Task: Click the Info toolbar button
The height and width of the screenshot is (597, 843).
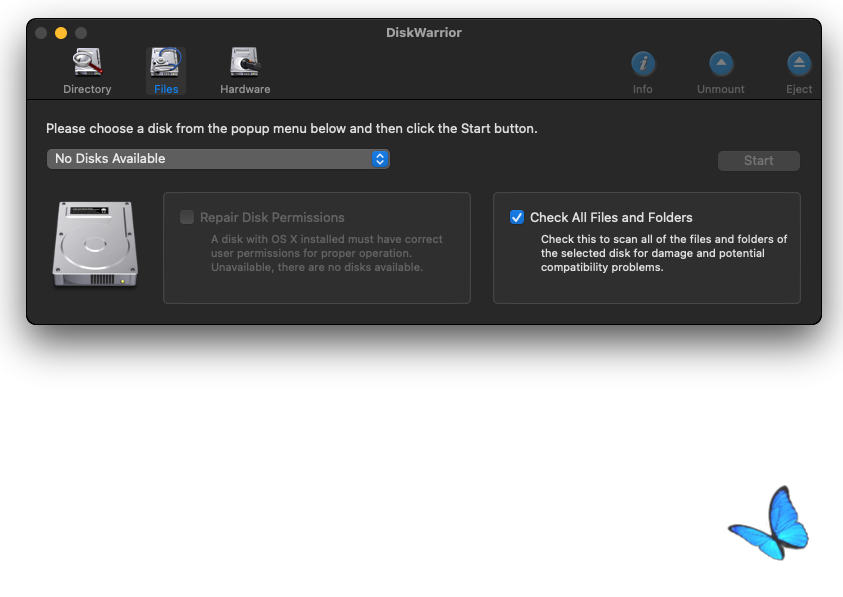Action: click(x=643, y=73)
